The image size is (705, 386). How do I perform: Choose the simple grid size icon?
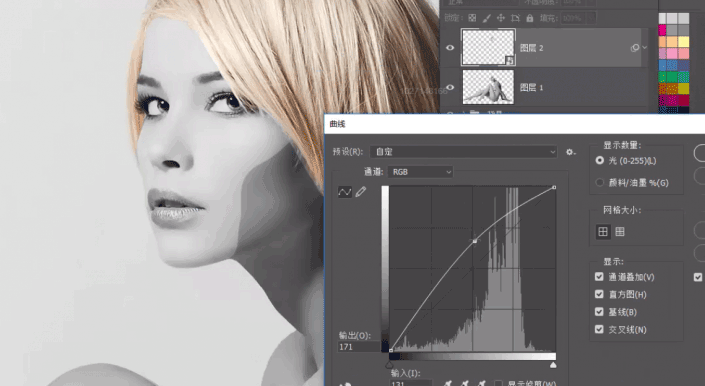click(603, 232)
